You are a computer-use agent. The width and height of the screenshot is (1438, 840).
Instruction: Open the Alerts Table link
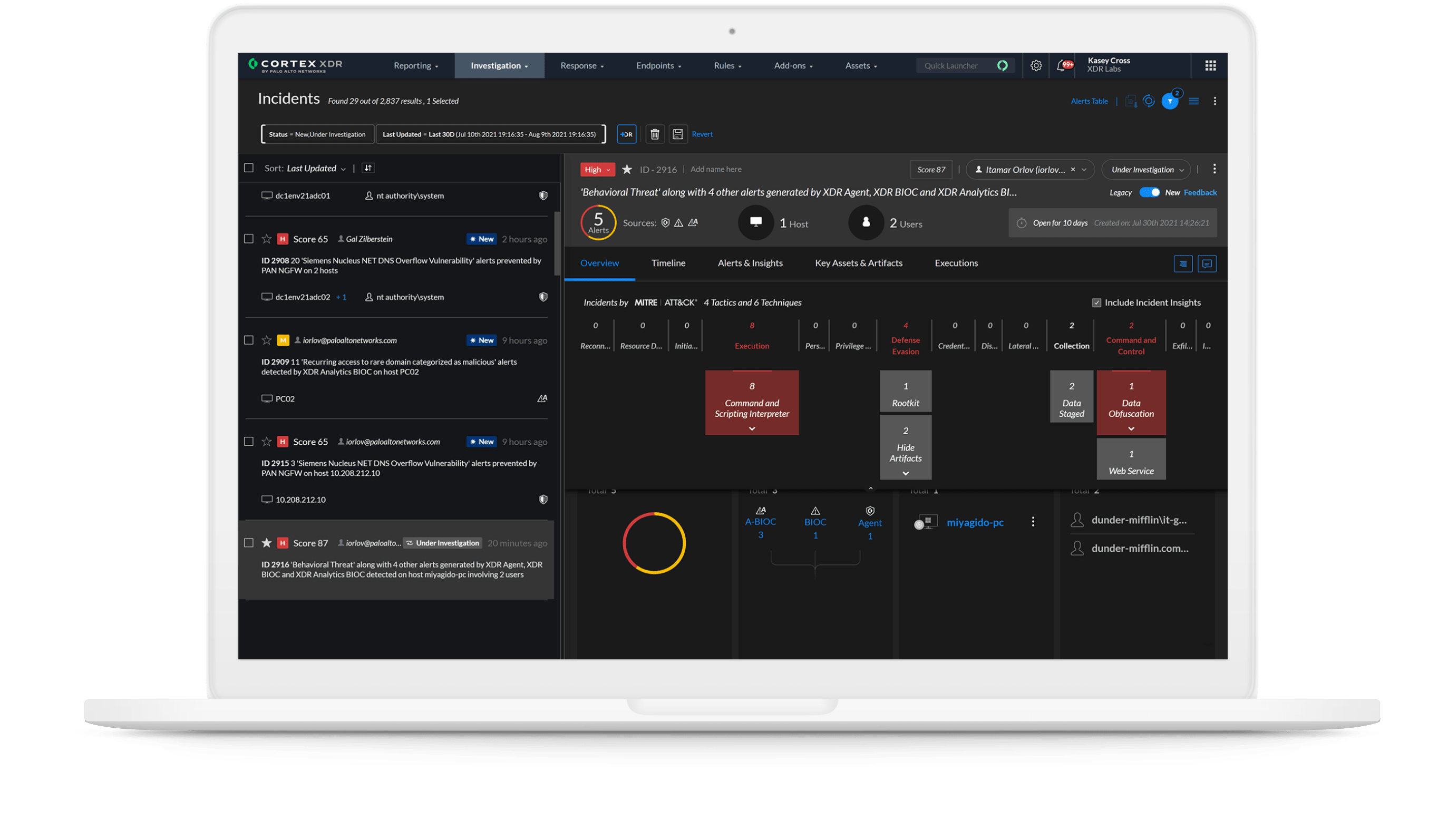tap(1089, 101)
